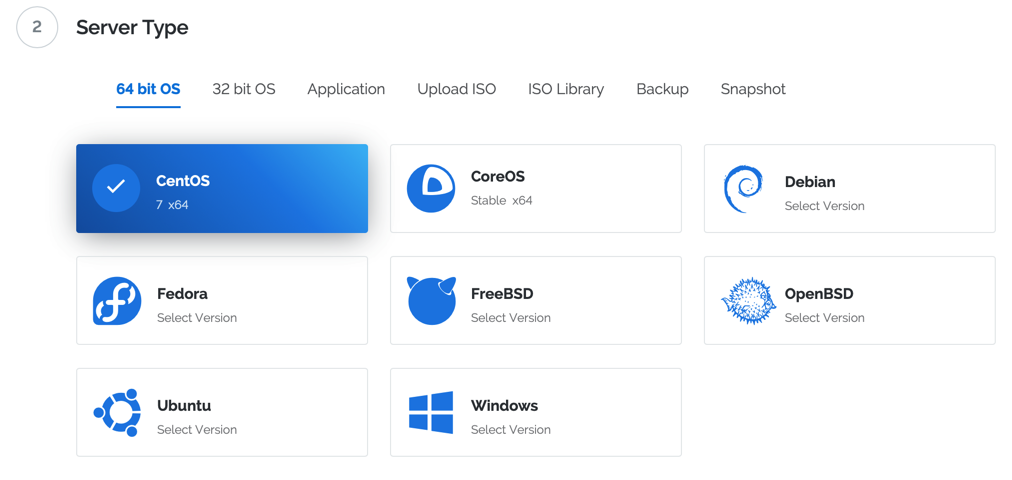Switch to the 64 bit OS tab
The image size is (1012, 480).
[x=148, y=89]
